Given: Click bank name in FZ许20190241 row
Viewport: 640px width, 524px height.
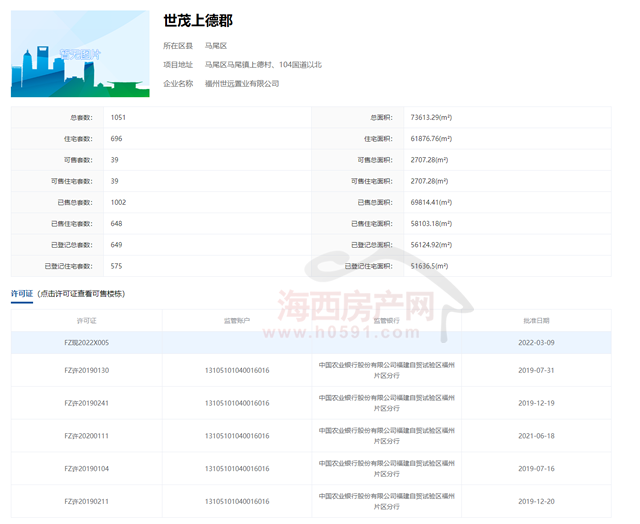Looking at the screenshot, I should [x=387, y=403].
